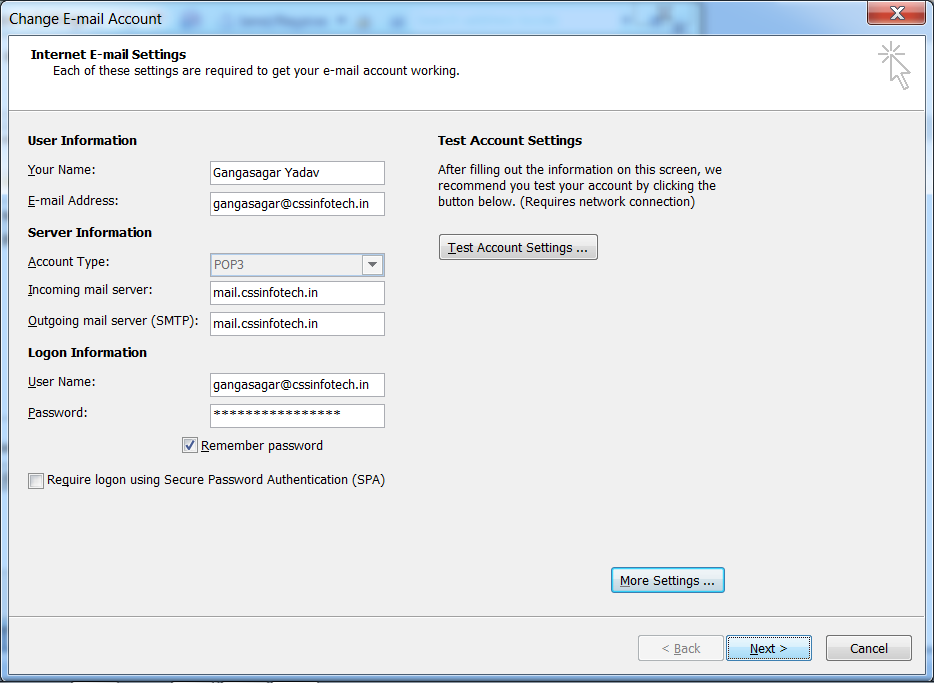
Task: Edit the Incoming mail server field
Action: pyautogui.click(x=297, y=293)
